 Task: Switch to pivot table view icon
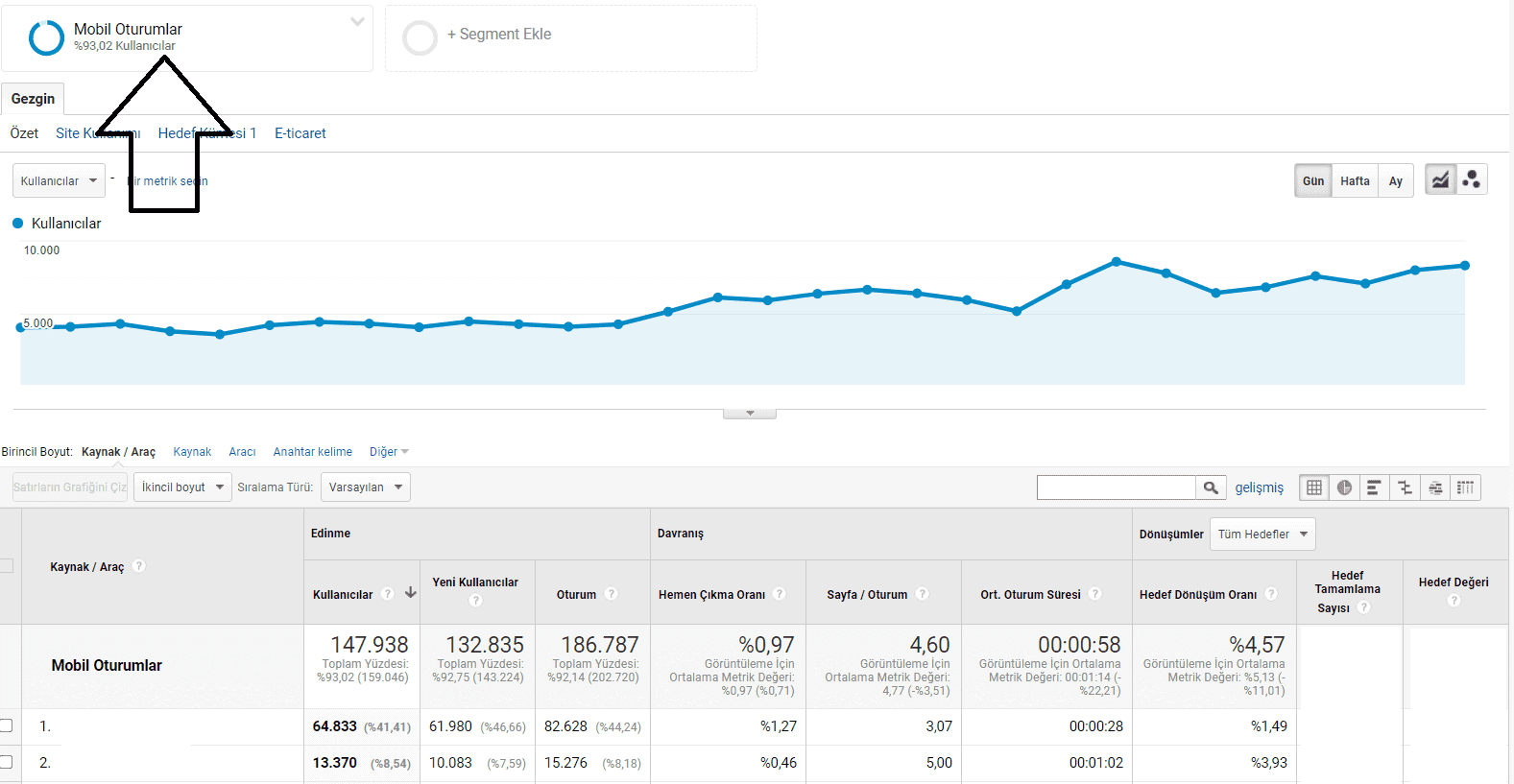[x=1465, y=487]
